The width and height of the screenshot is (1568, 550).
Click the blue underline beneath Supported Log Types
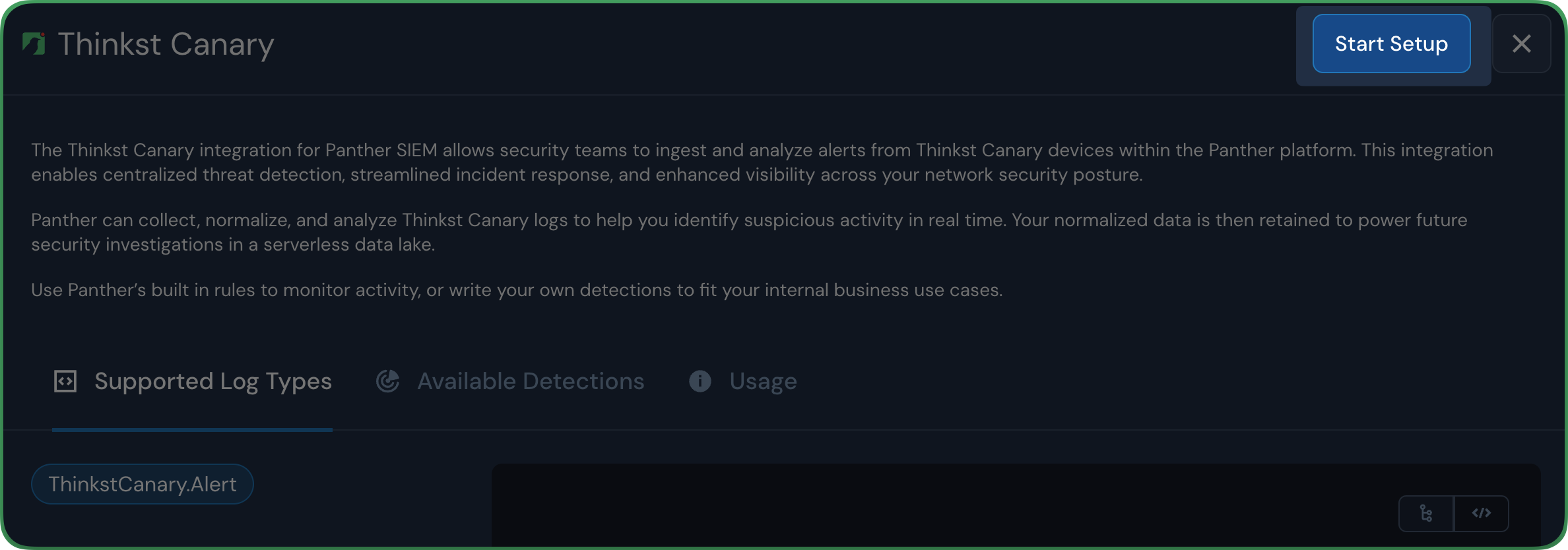[192, 430]
